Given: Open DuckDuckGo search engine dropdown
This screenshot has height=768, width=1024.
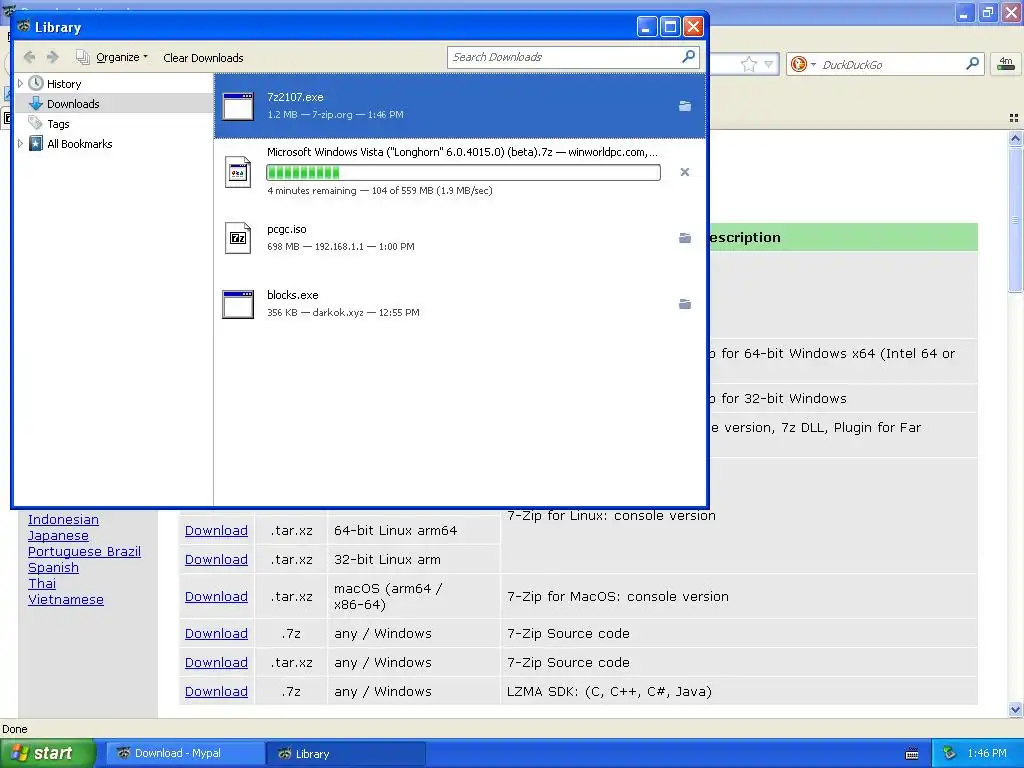Looking at the screenshot, I should (x=803, y=64).
